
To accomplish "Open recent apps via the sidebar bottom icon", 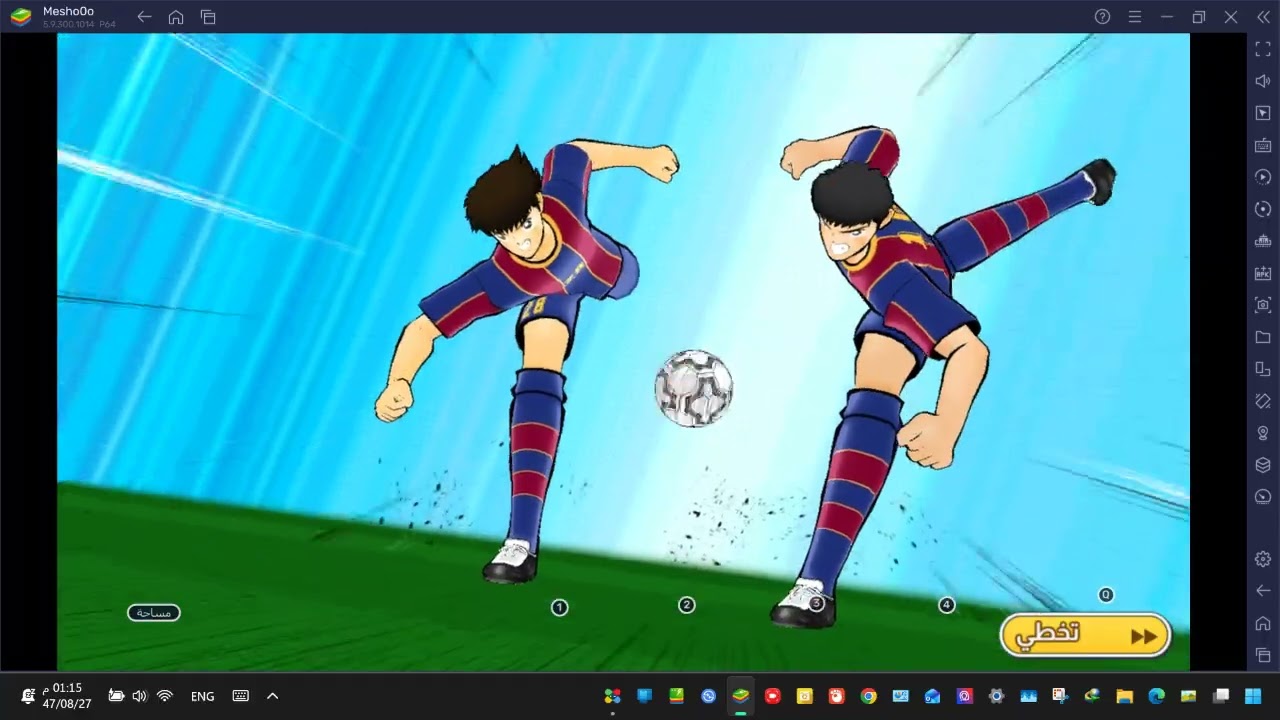I will 1263,655.
